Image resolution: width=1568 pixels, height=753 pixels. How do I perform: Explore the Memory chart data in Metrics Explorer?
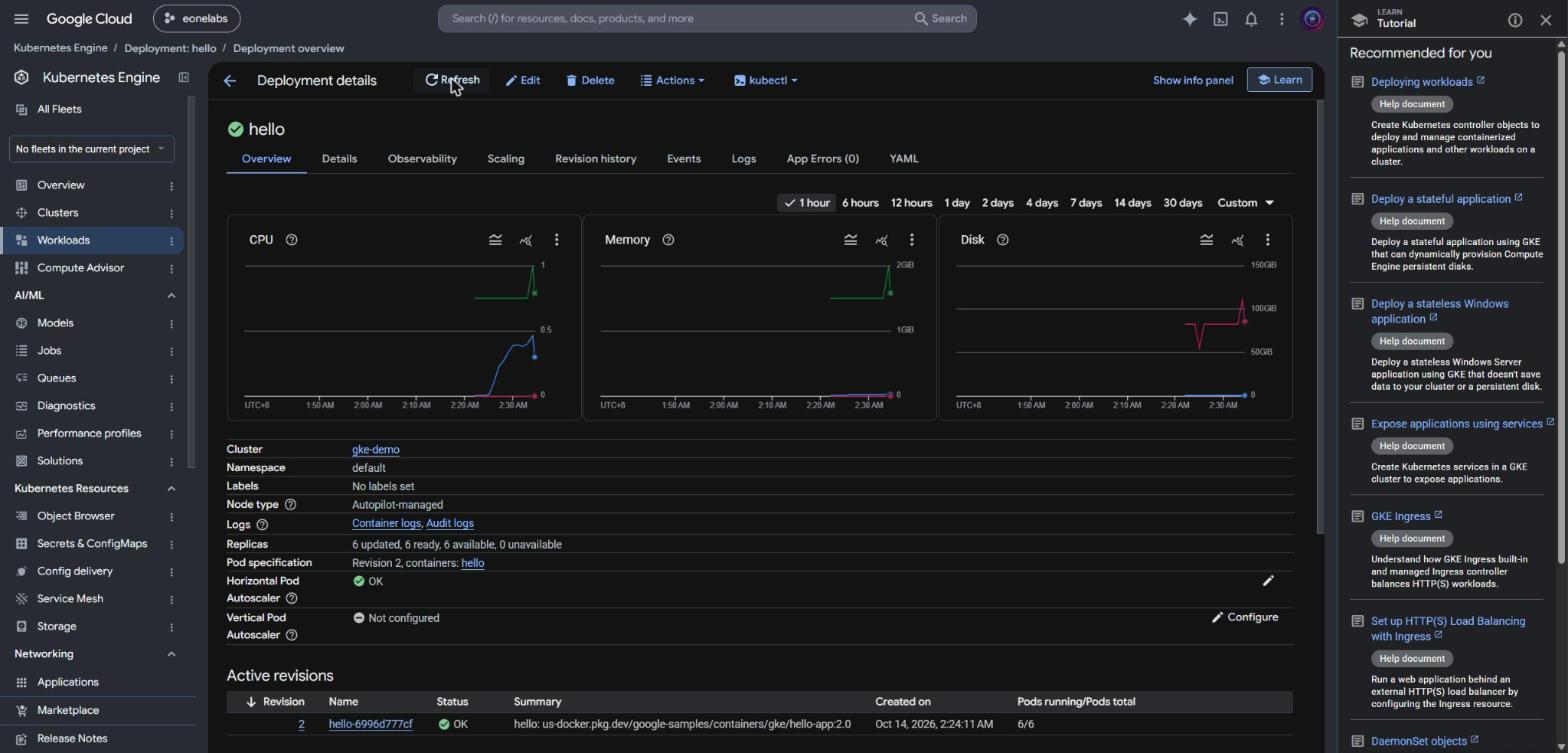coord(881,240)
